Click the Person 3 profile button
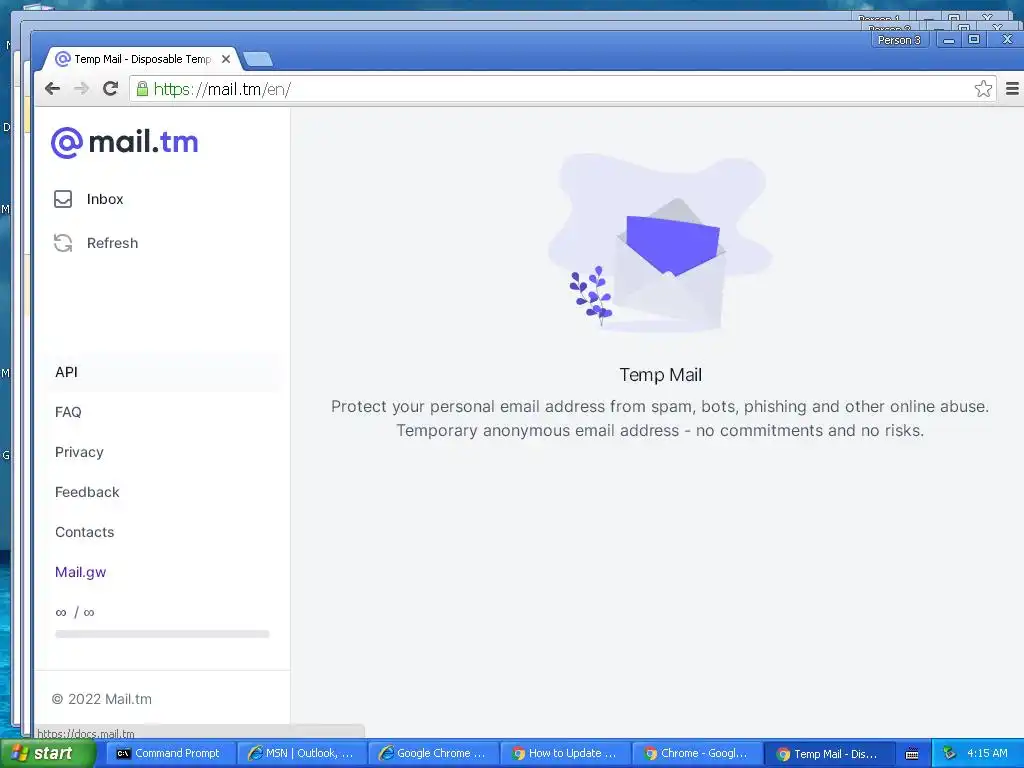This screenshot has height=768, width=1024. [899, 40]
